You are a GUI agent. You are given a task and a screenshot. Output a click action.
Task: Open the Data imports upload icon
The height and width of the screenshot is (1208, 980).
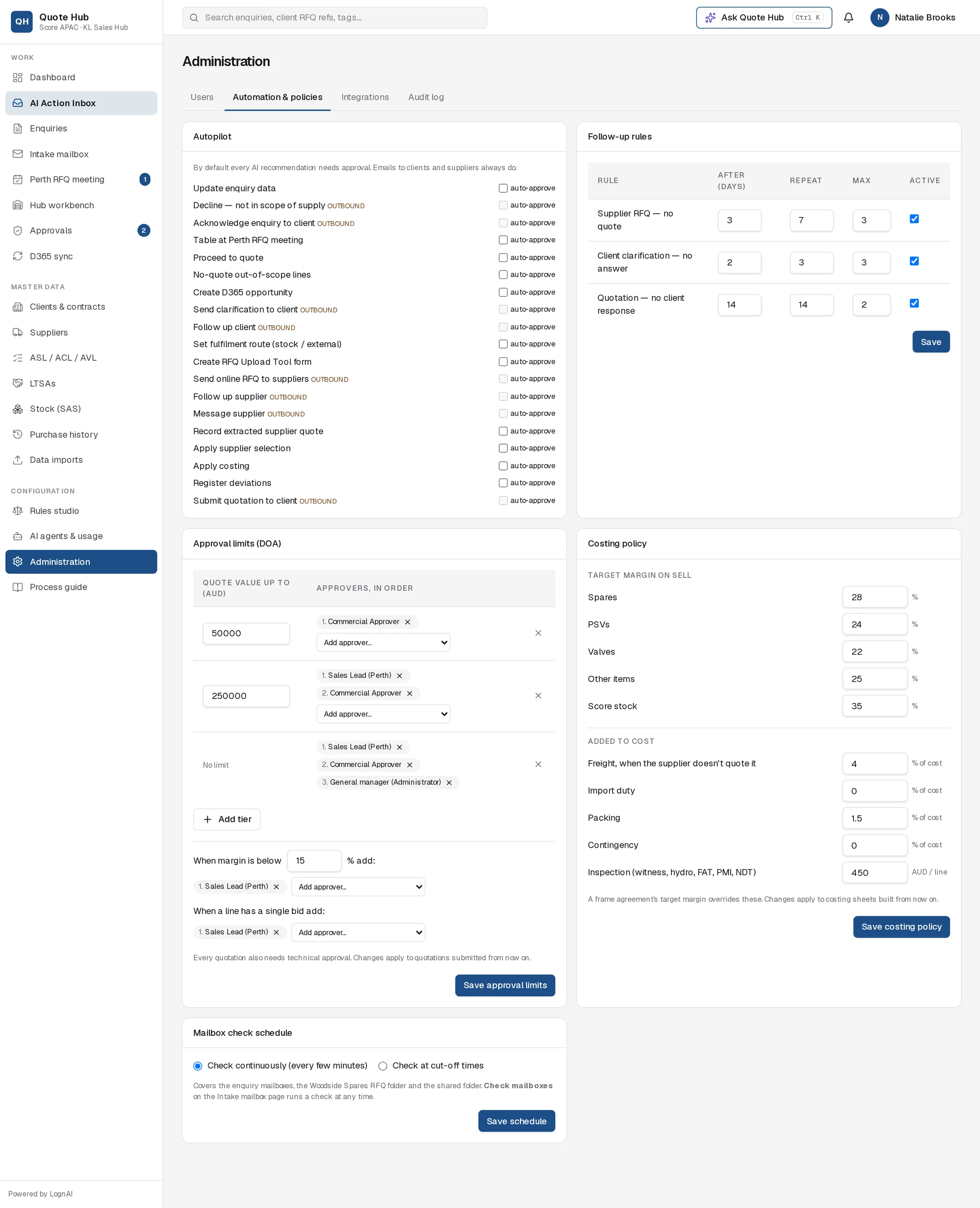coord(18,460)
